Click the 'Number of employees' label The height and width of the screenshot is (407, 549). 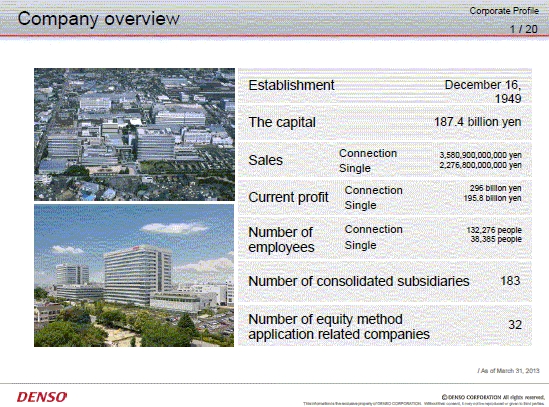[281, 240]
